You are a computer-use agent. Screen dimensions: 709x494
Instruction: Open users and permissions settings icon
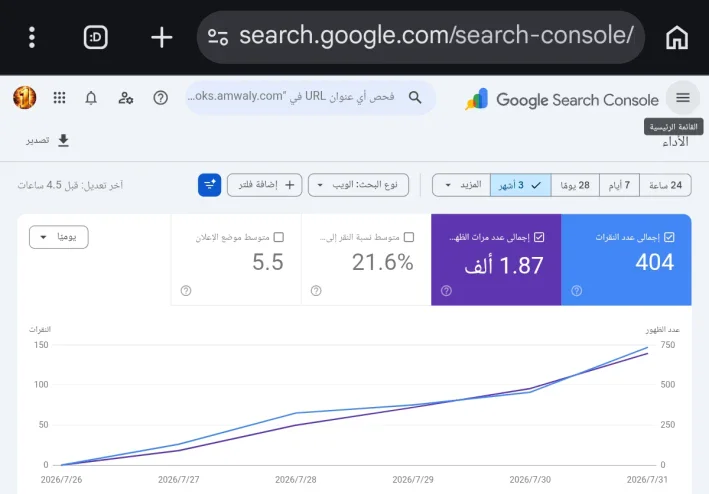click(x=125, y=98)
